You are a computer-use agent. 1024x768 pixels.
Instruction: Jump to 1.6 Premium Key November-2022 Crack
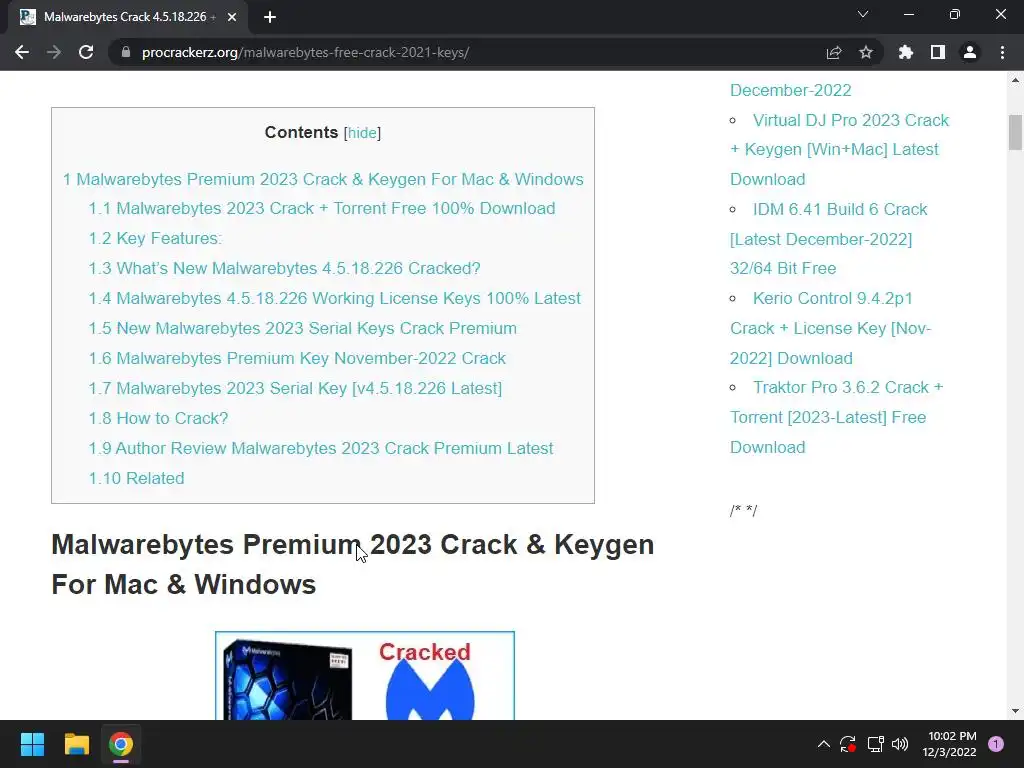click(297, 359)
